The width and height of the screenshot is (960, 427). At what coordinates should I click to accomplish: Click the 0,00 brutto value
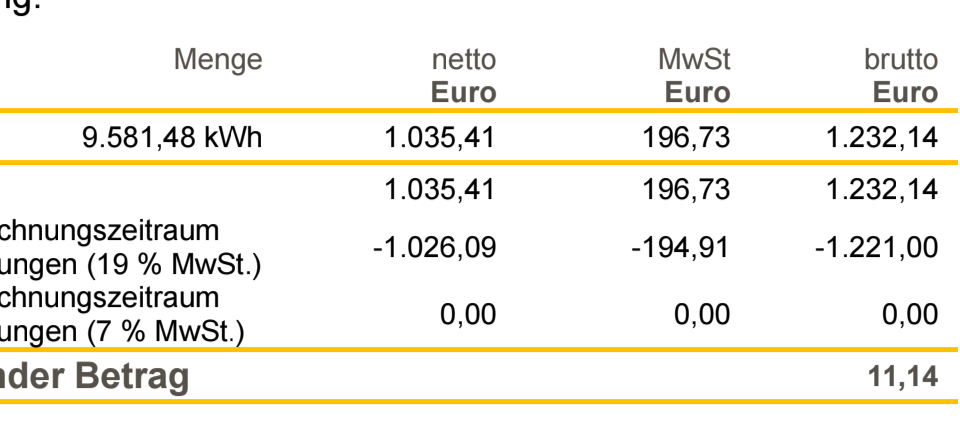[x=910, y=315]
